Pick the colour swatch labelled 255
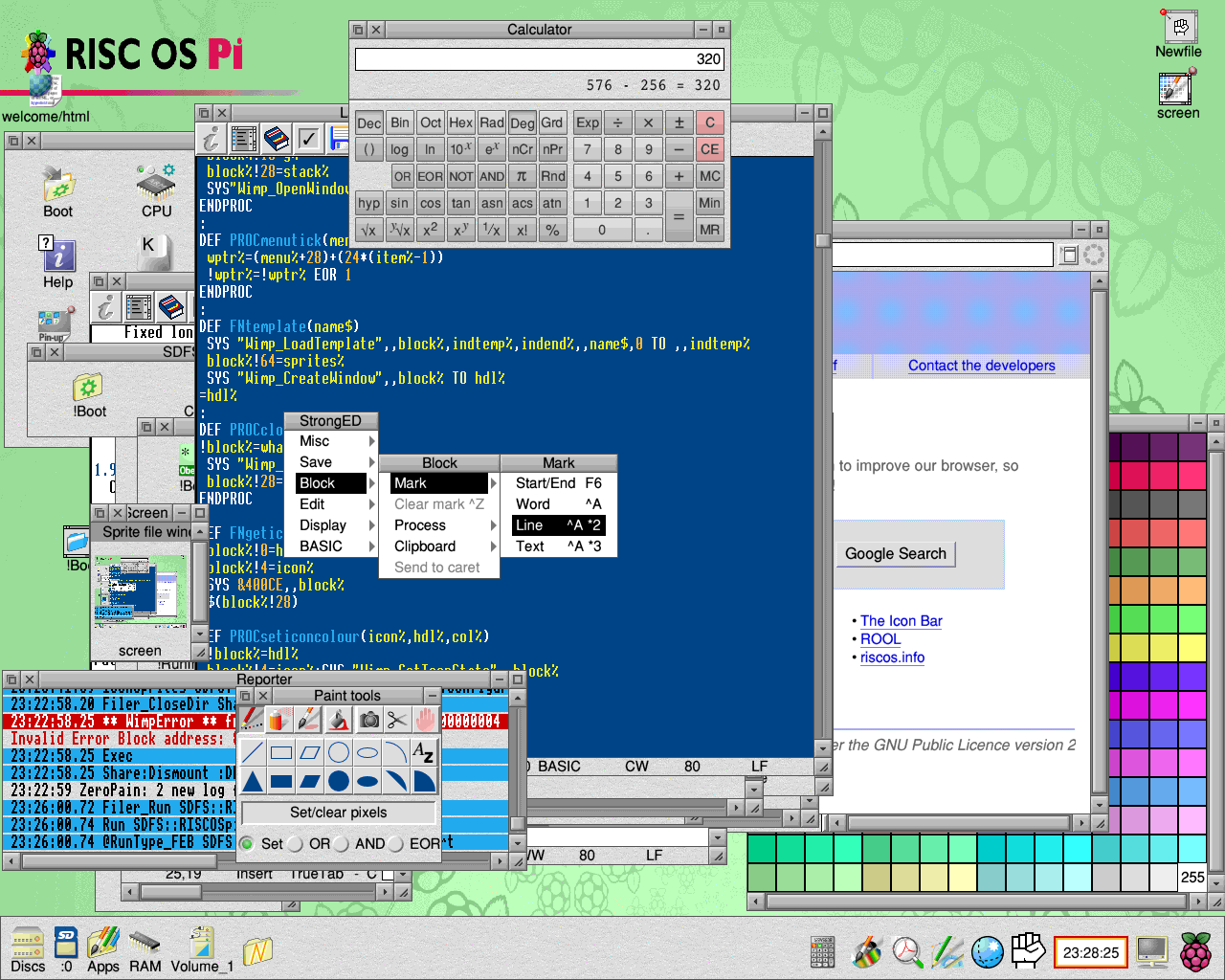The height and width of the screenshot is (980, 1225). click(1192, 877)
